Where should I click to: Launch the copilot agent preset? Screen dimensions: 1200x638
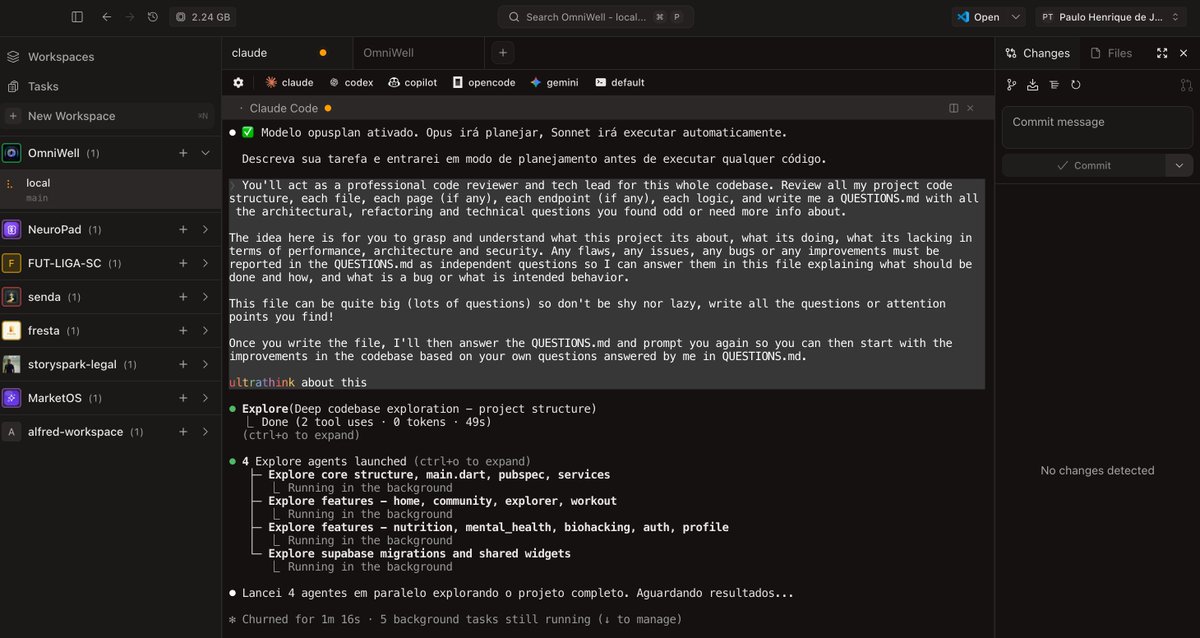[x=413, y=82]
